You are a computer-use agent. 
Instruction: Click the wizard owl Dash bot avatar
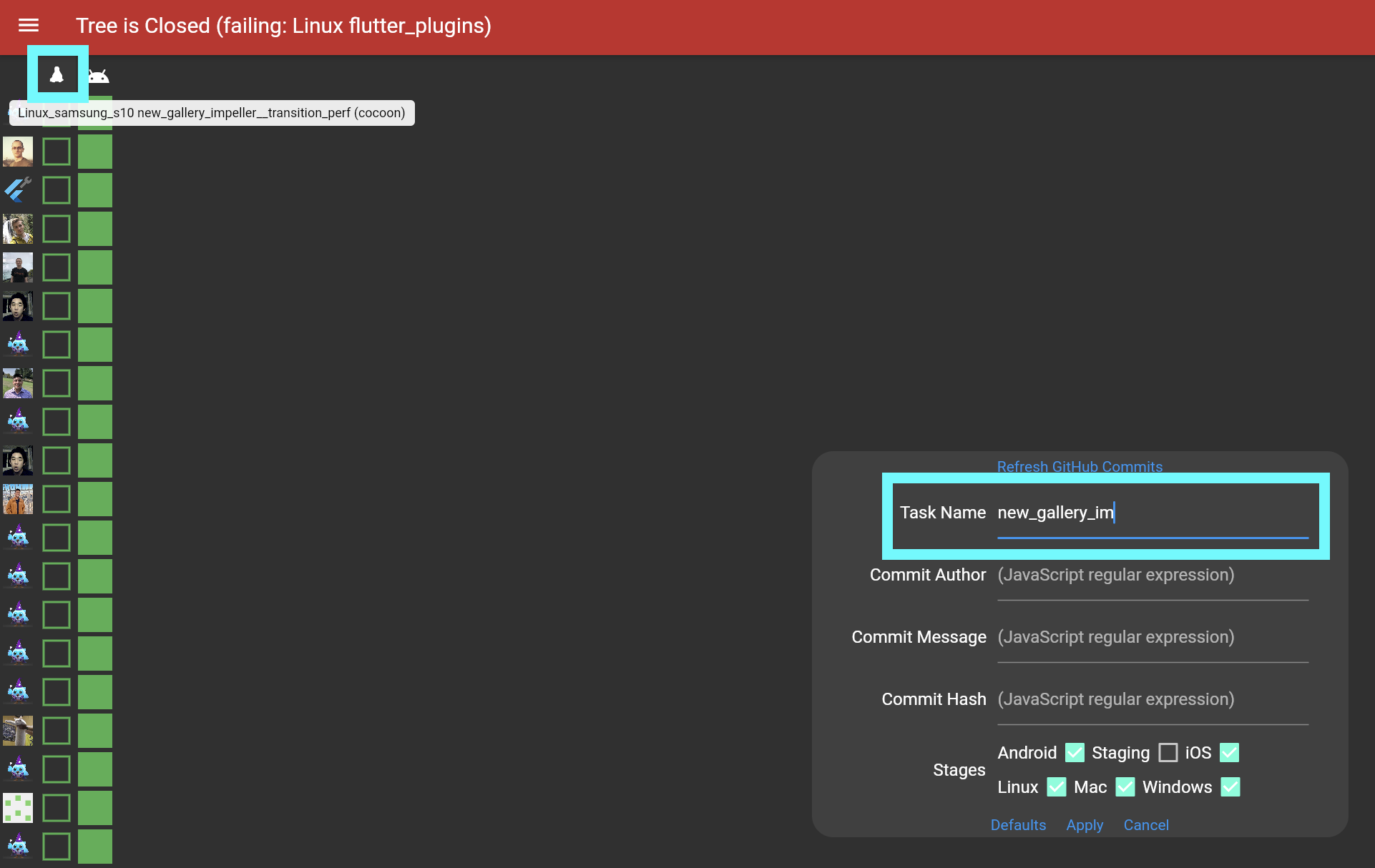pos(18,344)
